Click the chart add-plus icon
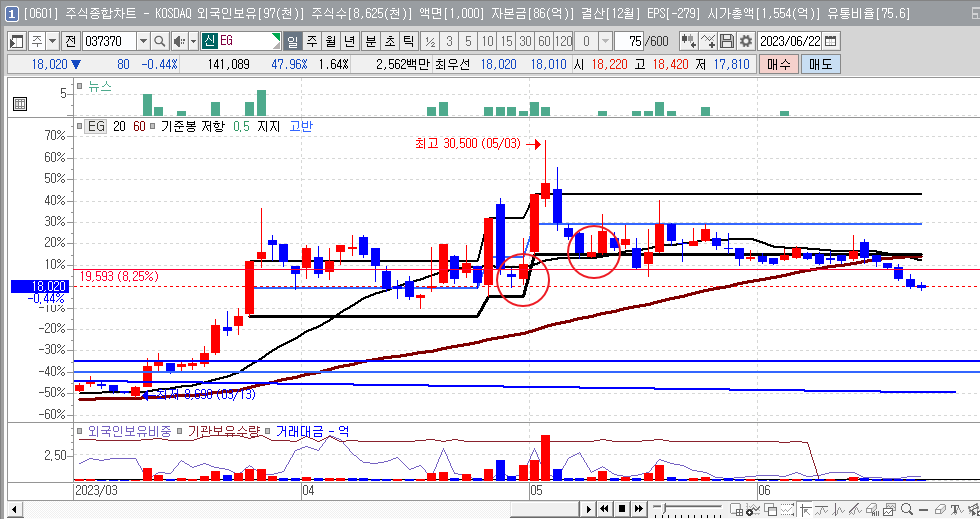The height and width of the screenshot is (519, 980). pos(754,509)
